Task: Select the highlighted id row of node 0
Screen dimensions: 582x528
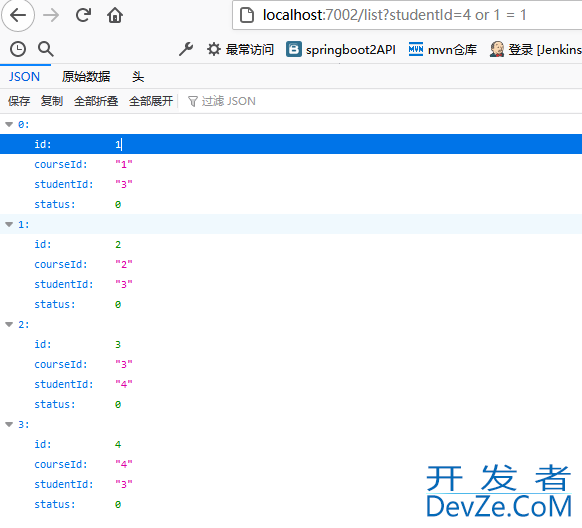Action: coord(291,144)
